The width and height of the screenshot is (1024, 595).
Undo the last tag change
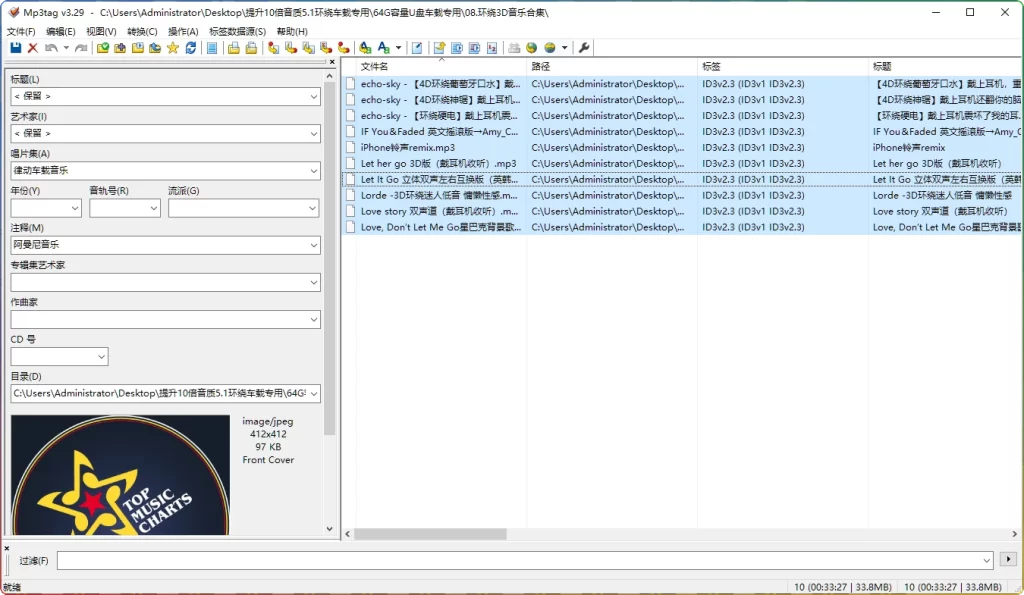click(x=51, y=47)
